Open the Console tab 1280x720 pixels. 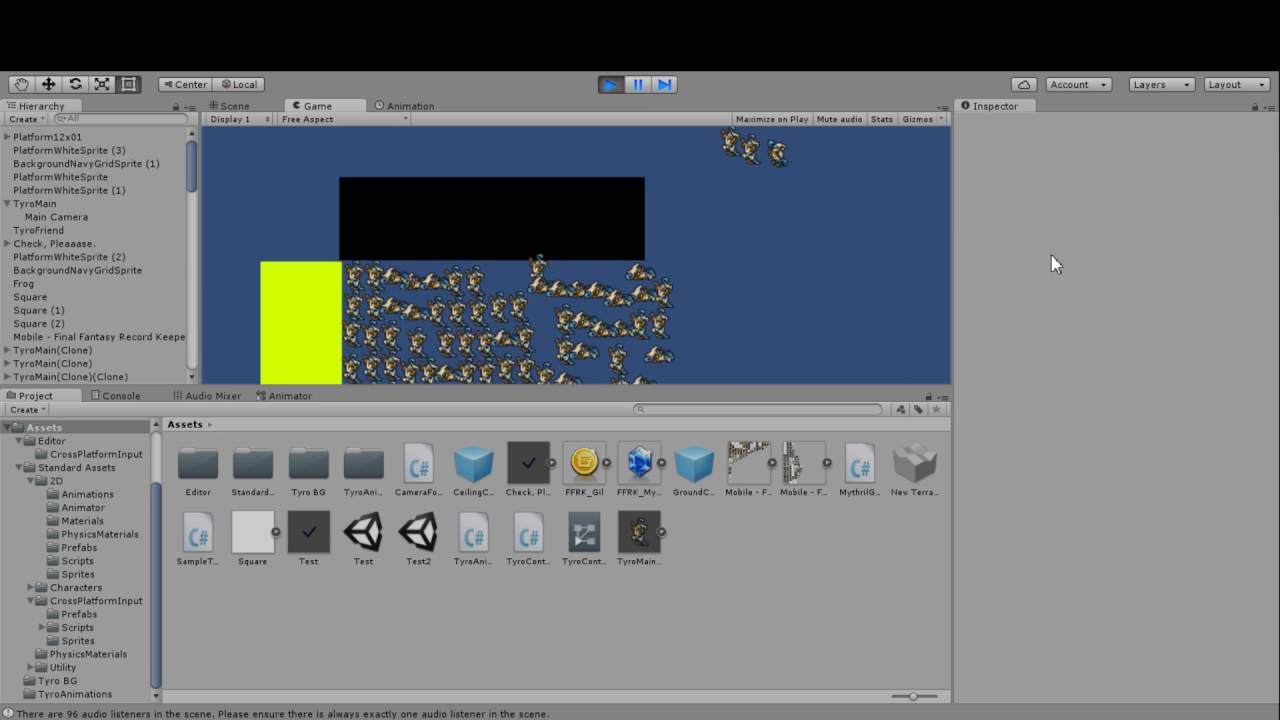115,396
